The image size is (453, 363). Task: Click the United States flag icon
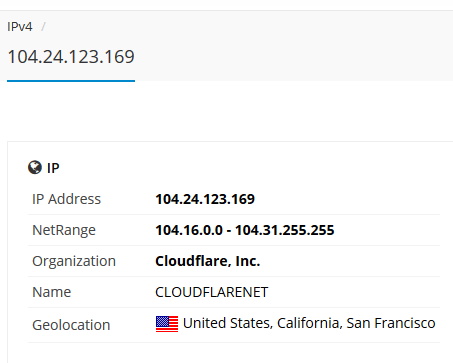click(x=167, y=324)
